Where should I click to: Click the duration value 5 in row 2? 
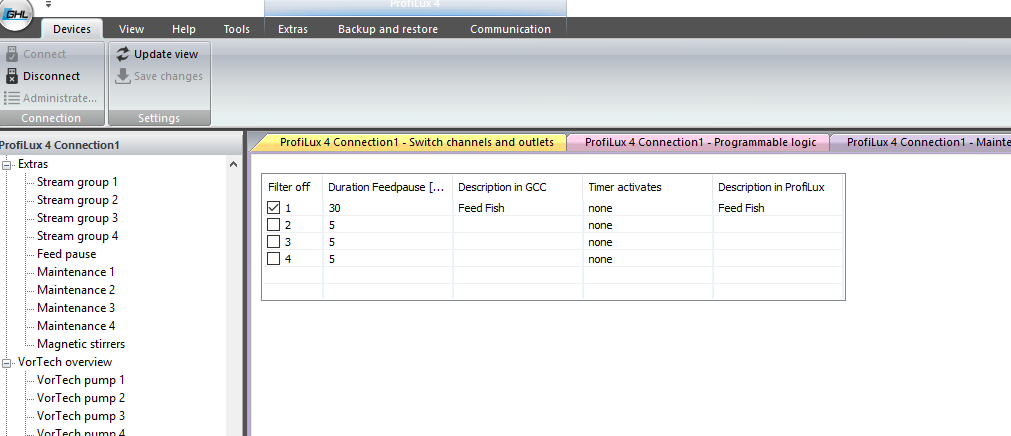pos(331,225)
